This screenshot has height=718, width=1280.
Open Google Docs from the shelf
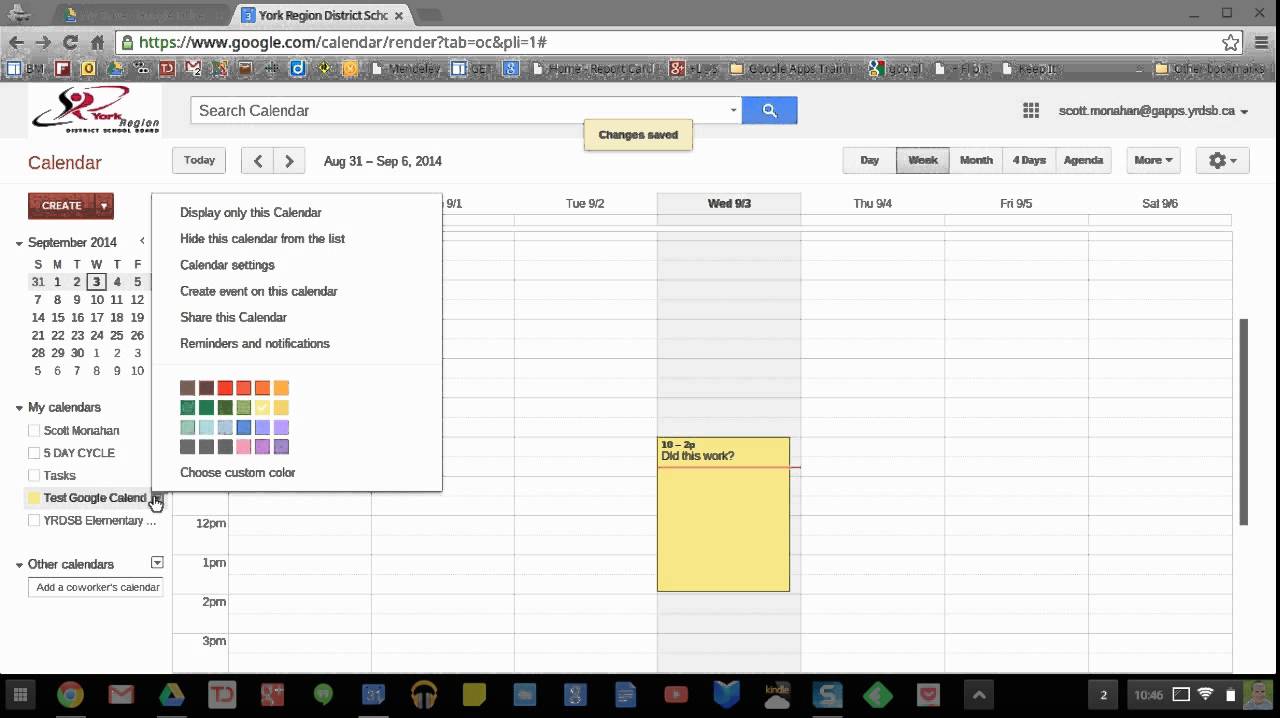pos(626,695)
